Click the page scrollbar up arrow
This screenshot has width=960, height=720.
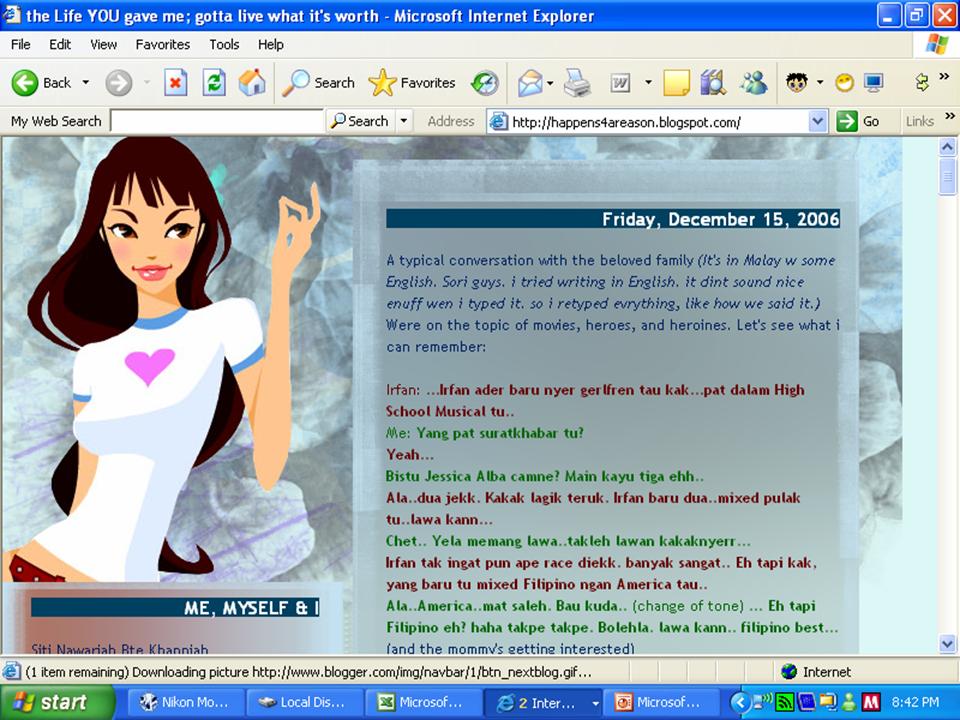(947, 147)
